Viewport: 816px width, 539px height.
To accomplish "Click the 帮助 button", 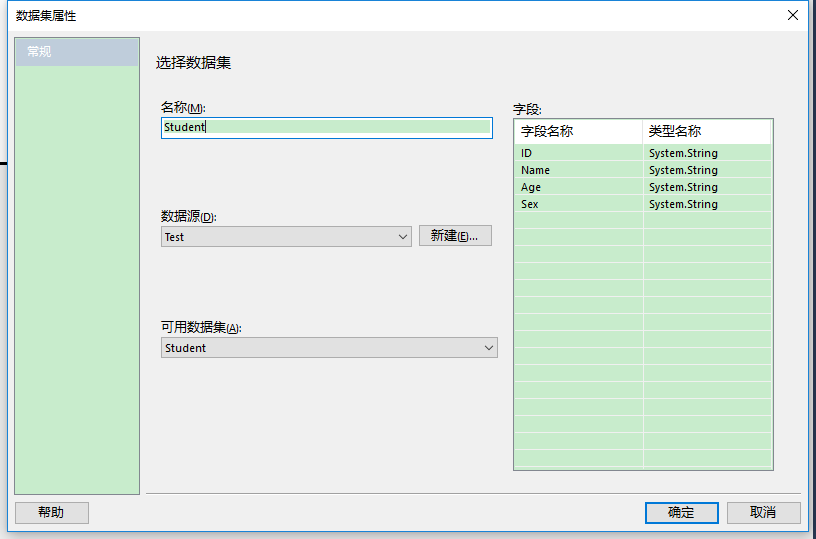I will (x=52, y=513).
